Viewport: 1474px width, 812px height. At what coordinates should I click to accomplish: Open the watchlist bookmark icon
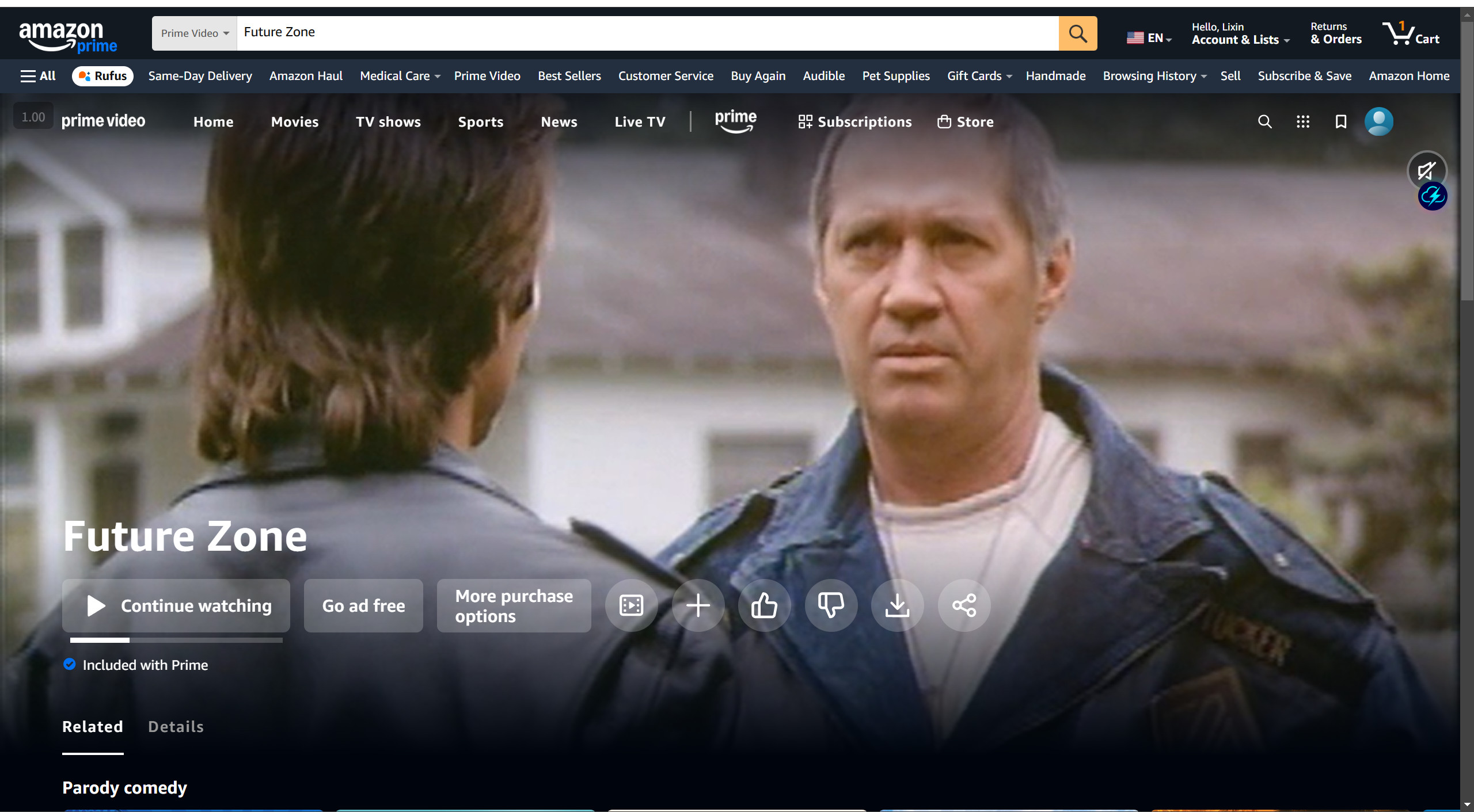coord(1340,121)
